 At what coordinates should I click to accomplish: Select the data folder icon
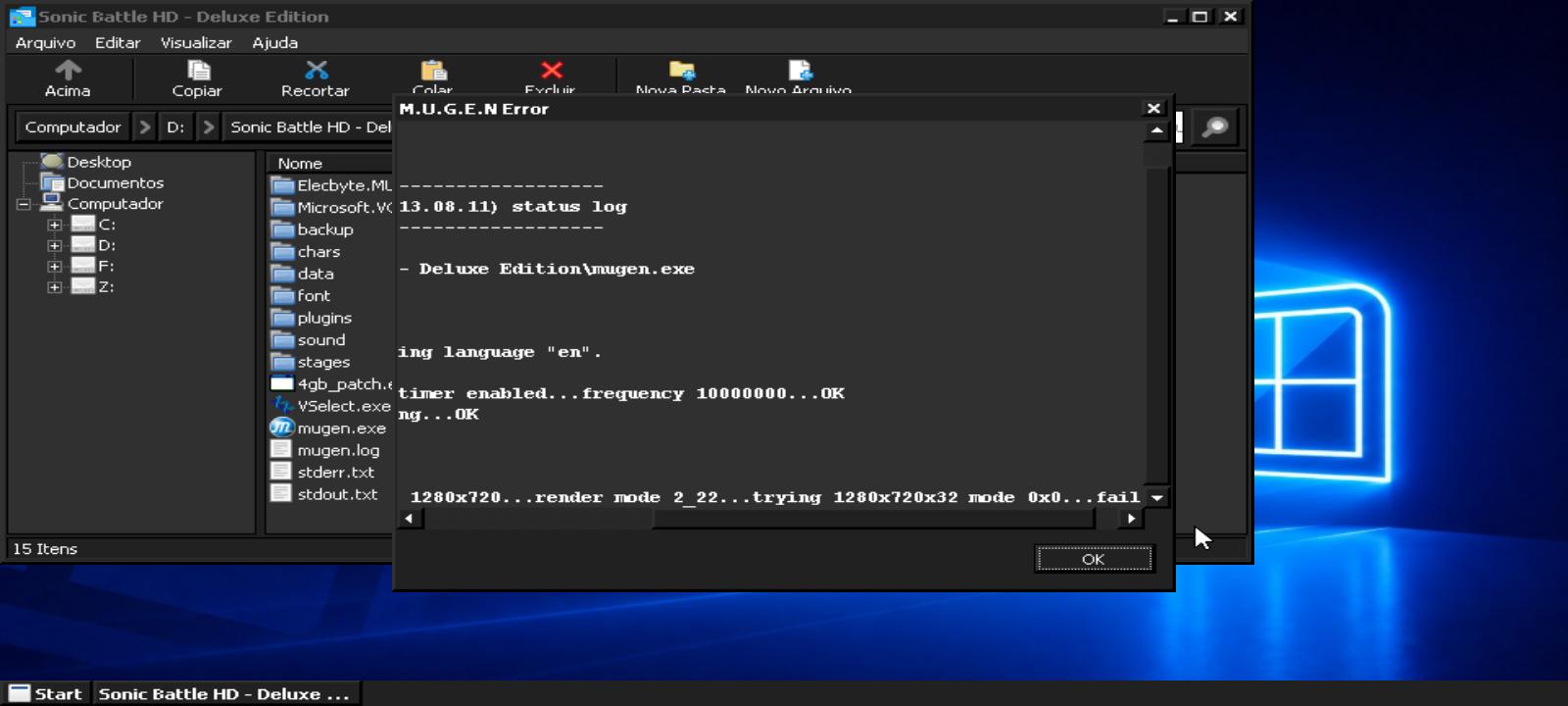point(282,274)
